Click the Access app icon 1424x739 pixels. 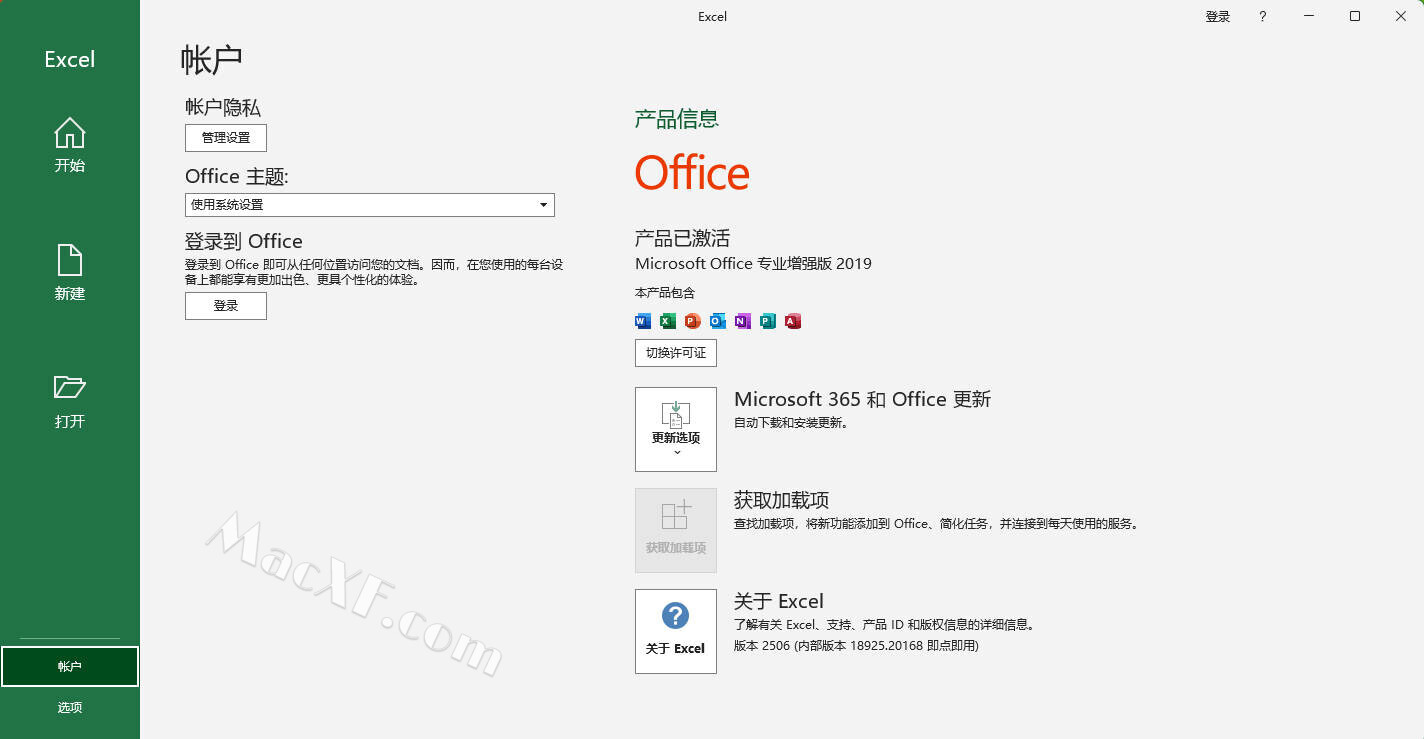(x=793, y=321)
